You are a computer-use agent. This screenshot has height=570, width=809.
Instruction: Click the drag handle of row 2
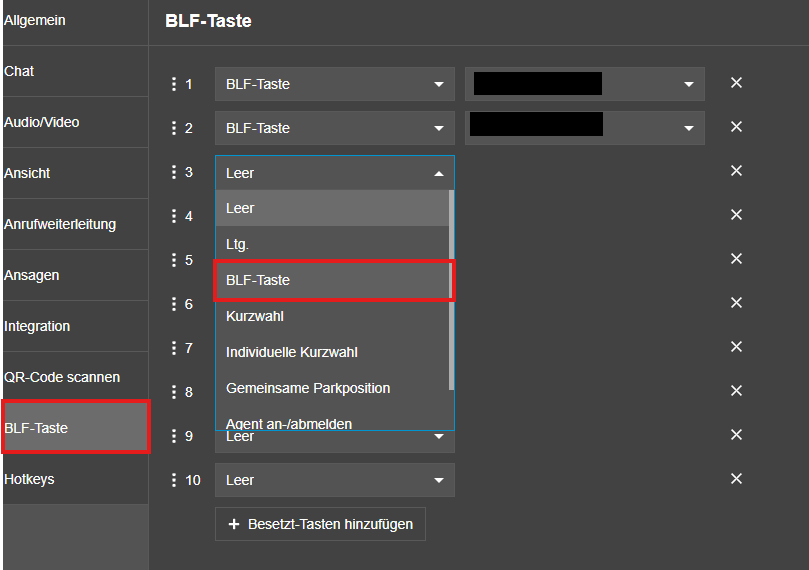tap(173, 128)
